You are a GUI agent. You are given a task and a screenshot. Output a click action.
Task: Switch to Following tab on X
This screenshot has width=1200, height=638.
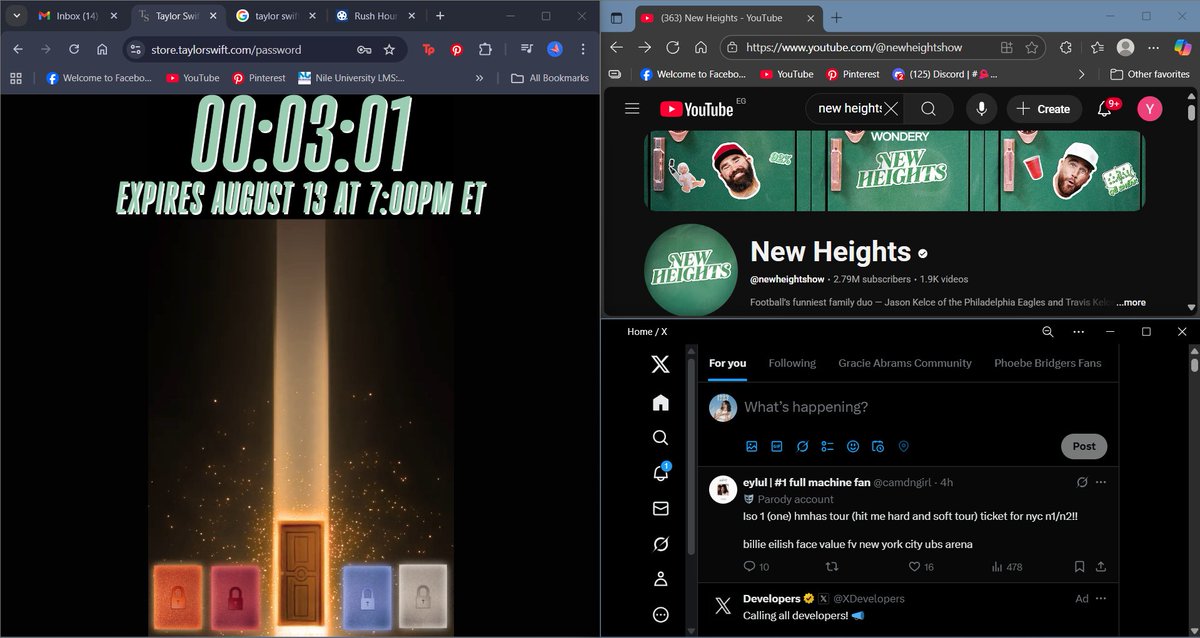click(792, 363)
